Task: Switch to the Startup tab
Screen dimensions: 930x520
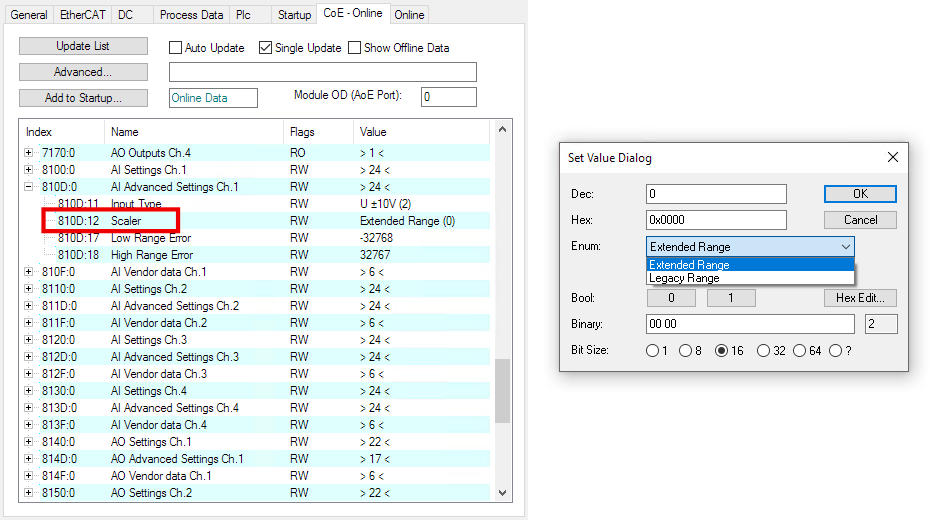Action: [294, 15]
